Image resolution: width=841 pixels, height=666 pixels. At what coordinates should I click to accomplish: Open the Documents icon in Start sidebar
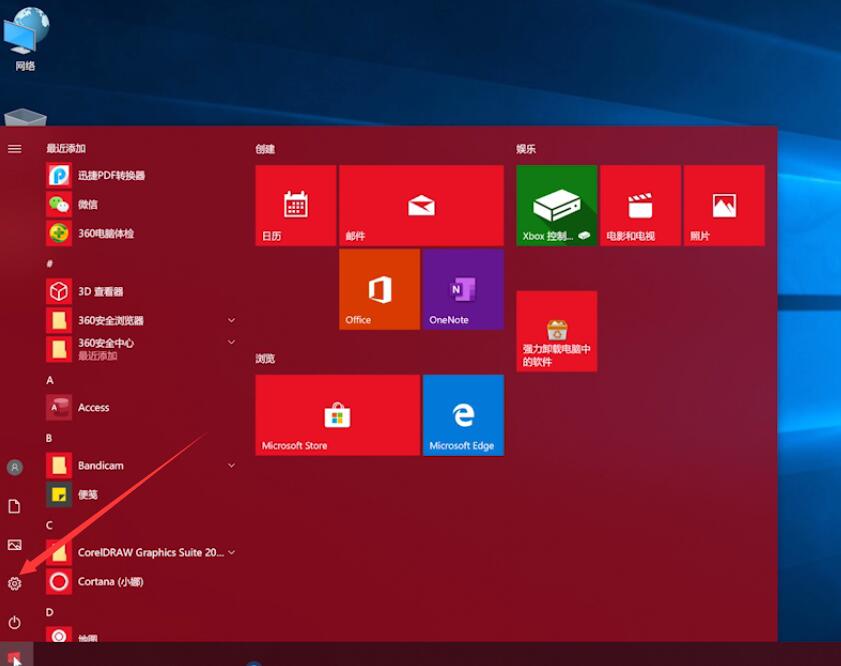(x=14, y=506)
